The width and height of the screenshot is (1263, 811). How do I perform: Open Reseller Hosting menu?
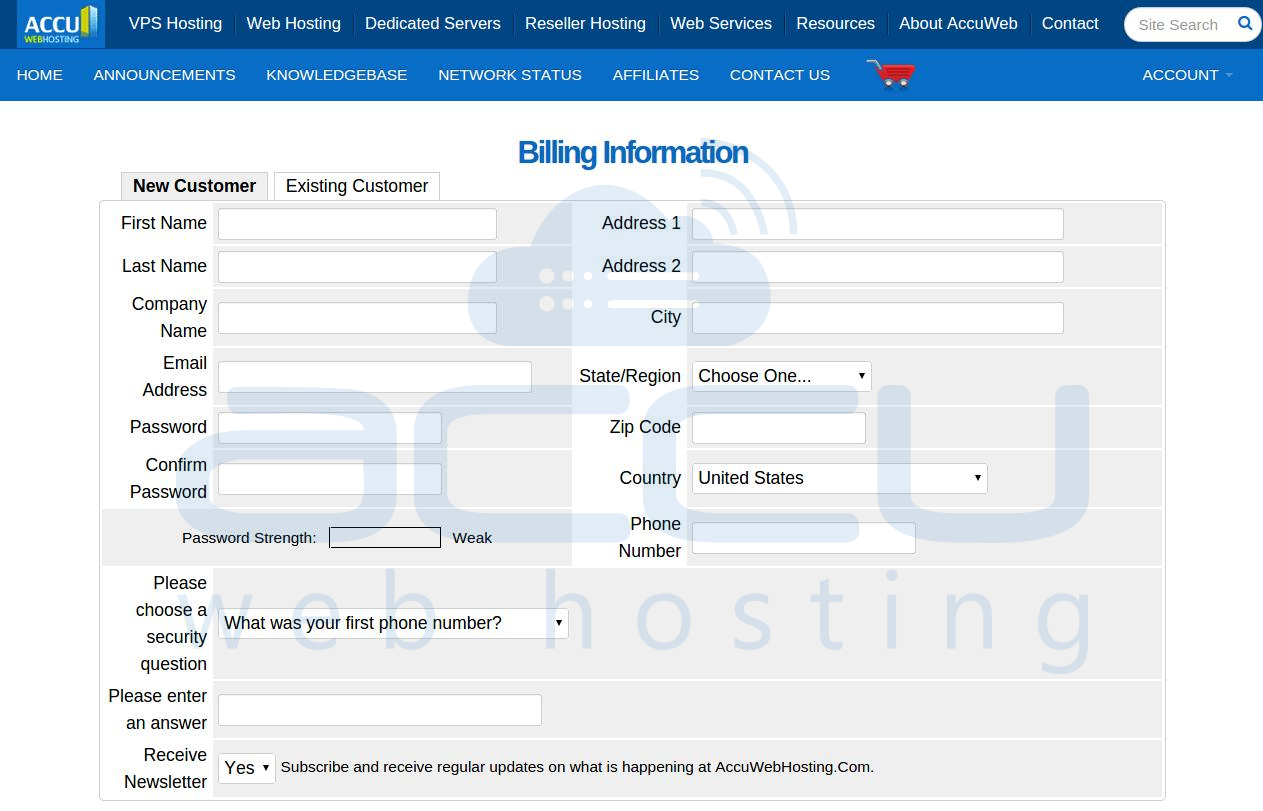pos(585,23)
